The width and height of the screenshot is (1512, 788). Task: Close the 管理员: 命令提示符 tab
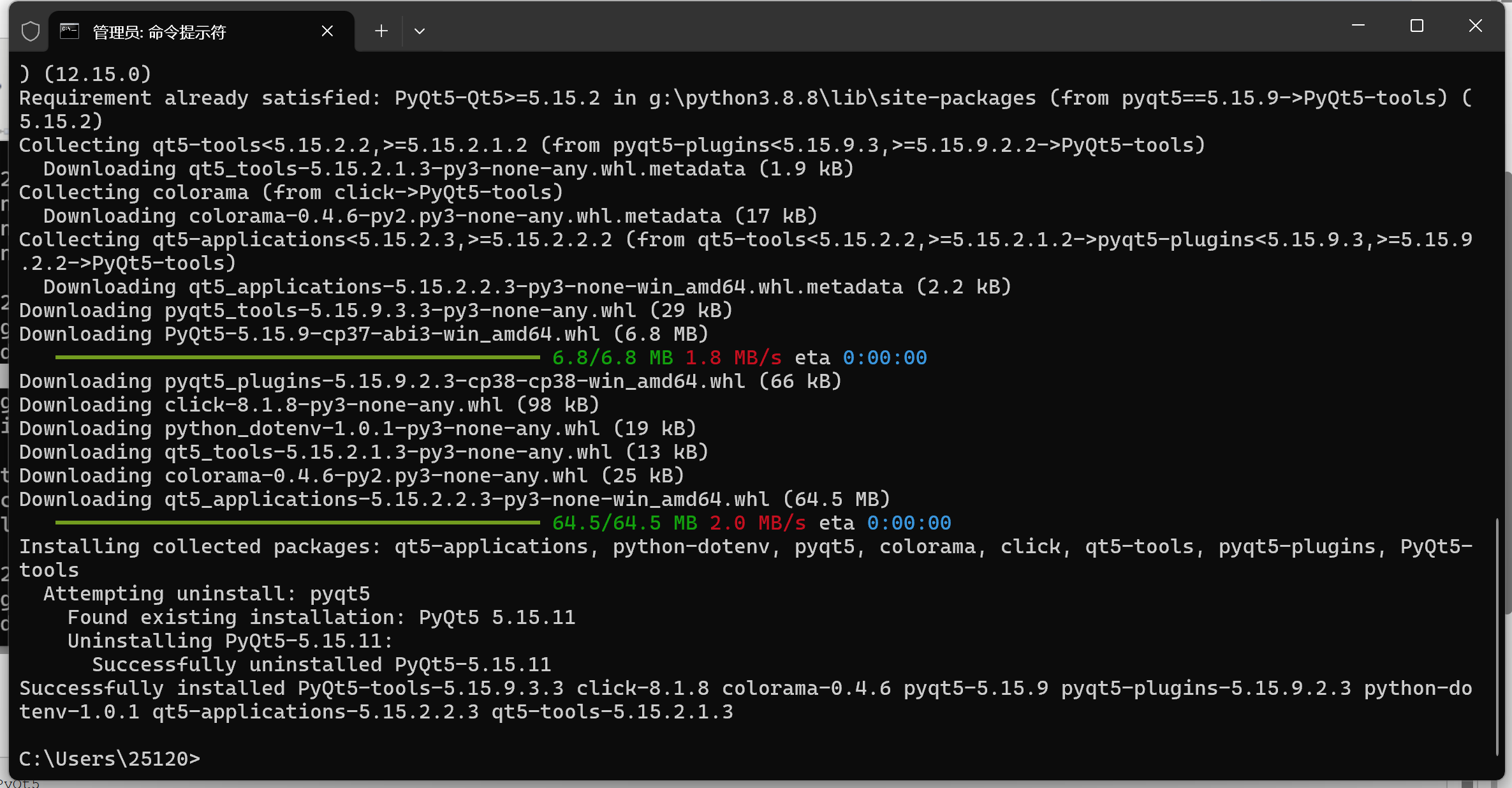coord(327,30)
